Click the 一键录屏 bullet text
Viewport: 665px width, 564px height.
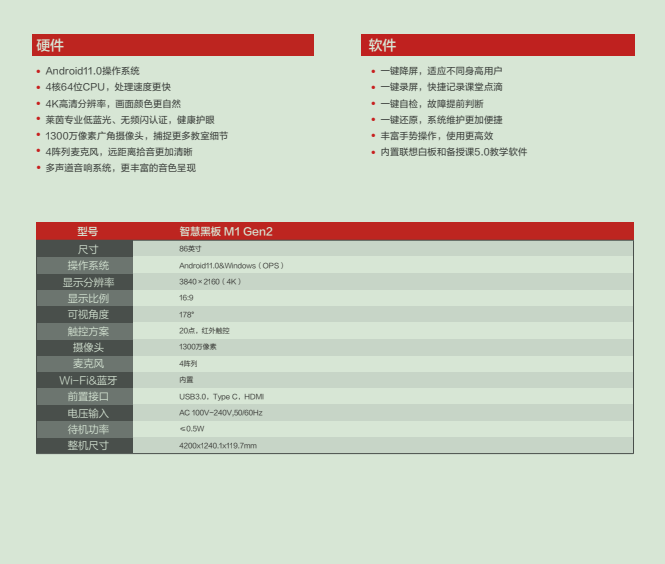pos(441,87)
